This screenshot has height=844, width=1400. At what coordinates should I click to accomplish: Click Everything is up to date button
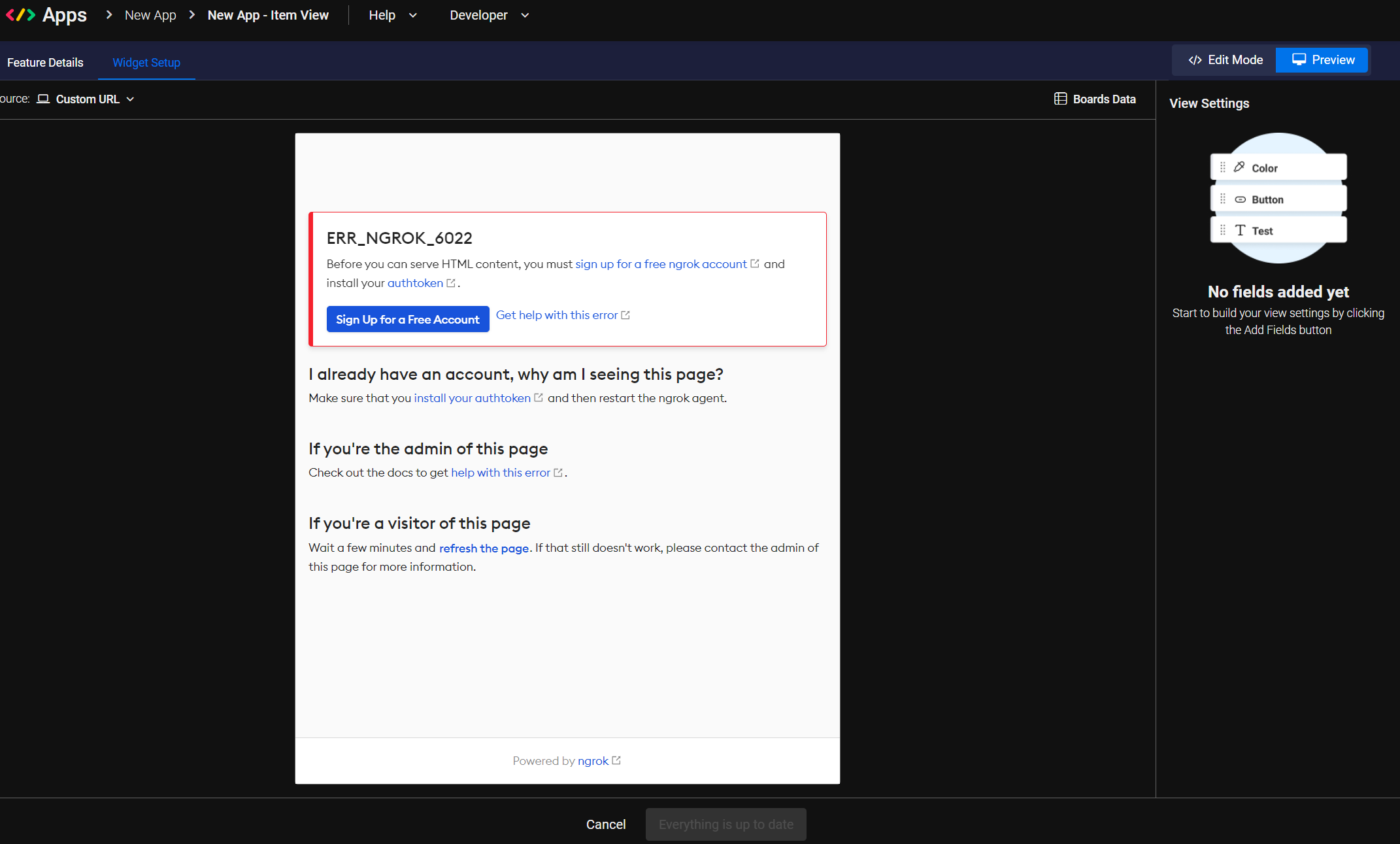[x=726, y=824]
